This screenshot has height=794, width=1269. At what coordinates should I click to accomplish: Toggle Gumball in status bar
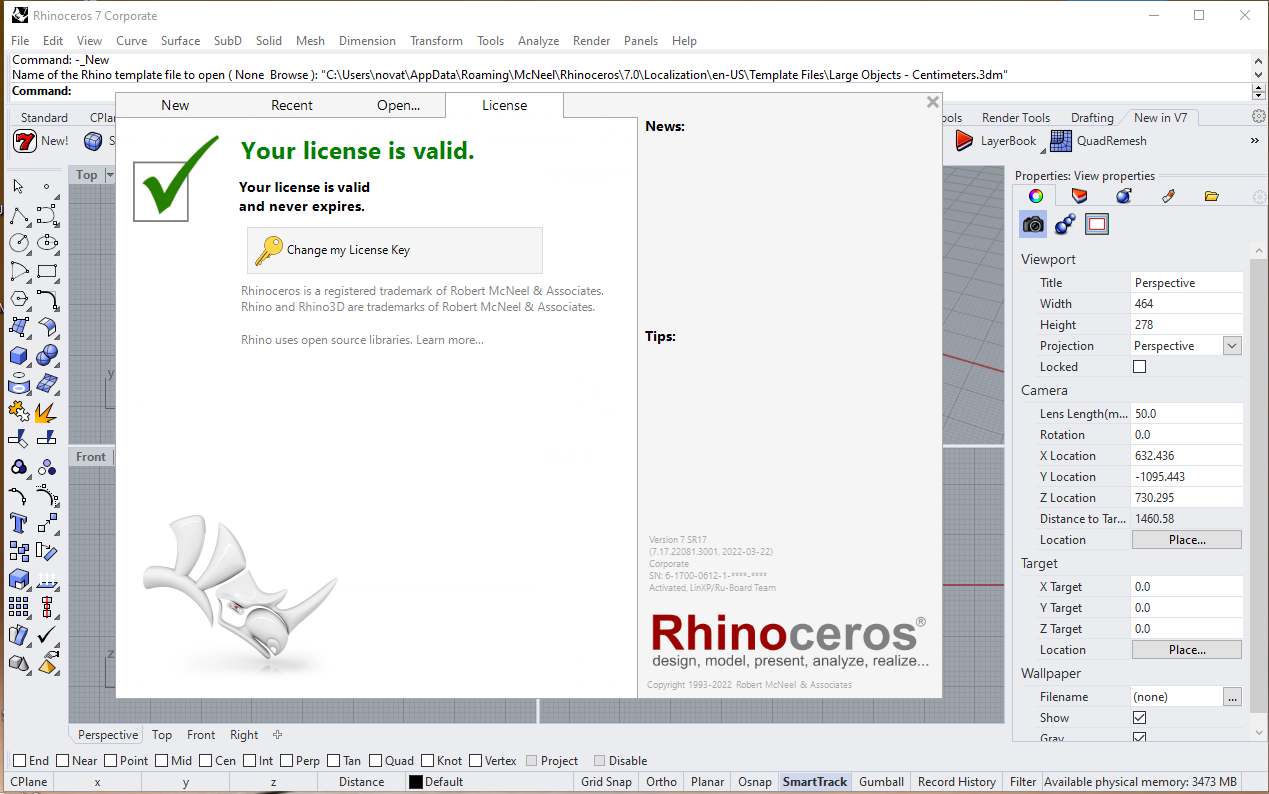point(881,782)
